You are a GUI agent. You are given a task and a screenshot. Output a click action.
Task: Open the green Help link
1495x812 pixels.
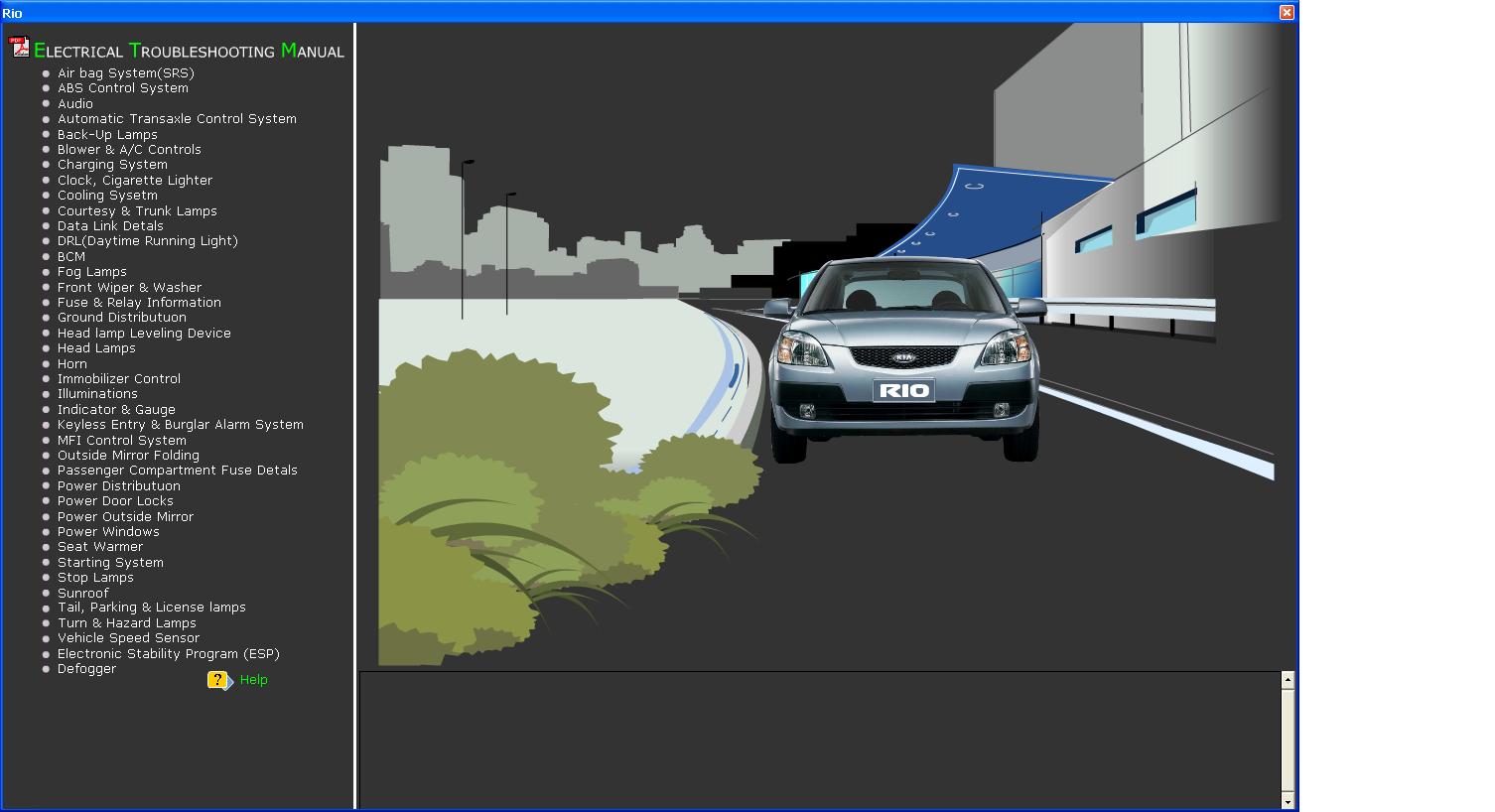tap(253, 680)
